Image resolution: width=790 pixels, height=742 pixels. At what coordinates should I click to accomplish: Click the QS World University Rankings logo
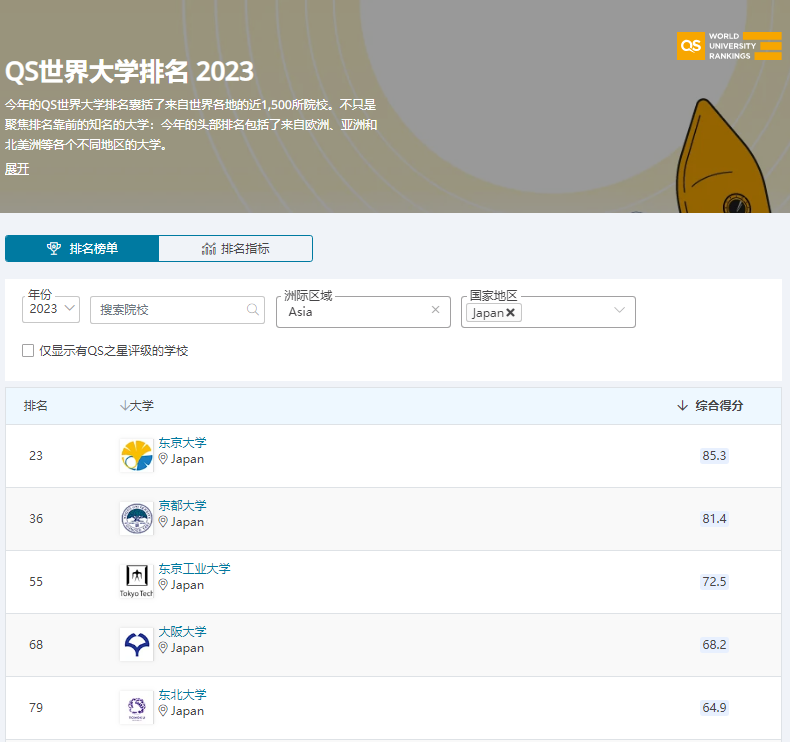point(728,46)
